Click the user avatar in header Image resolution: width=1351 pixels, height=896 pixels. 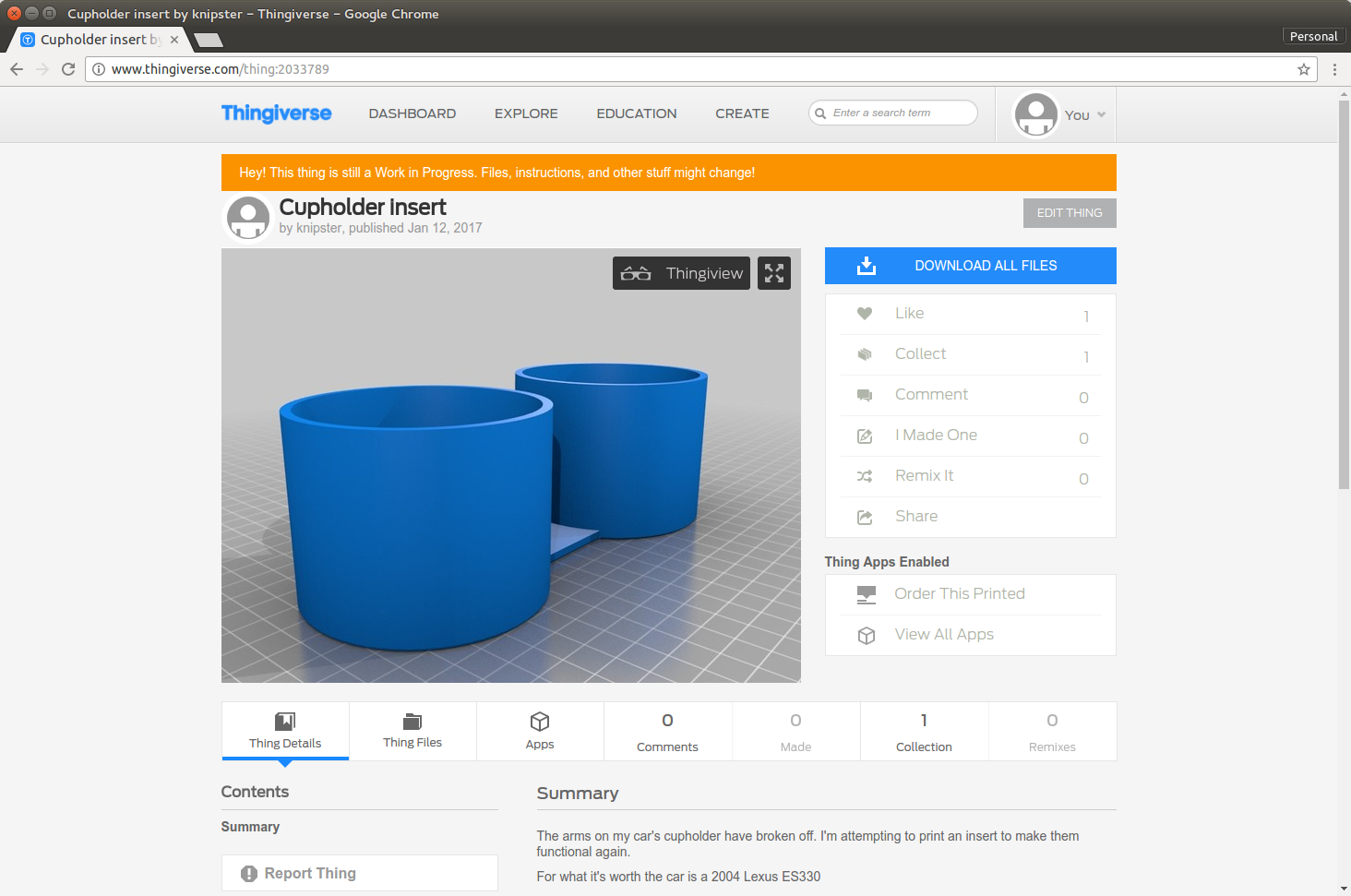coord(1036,114)
